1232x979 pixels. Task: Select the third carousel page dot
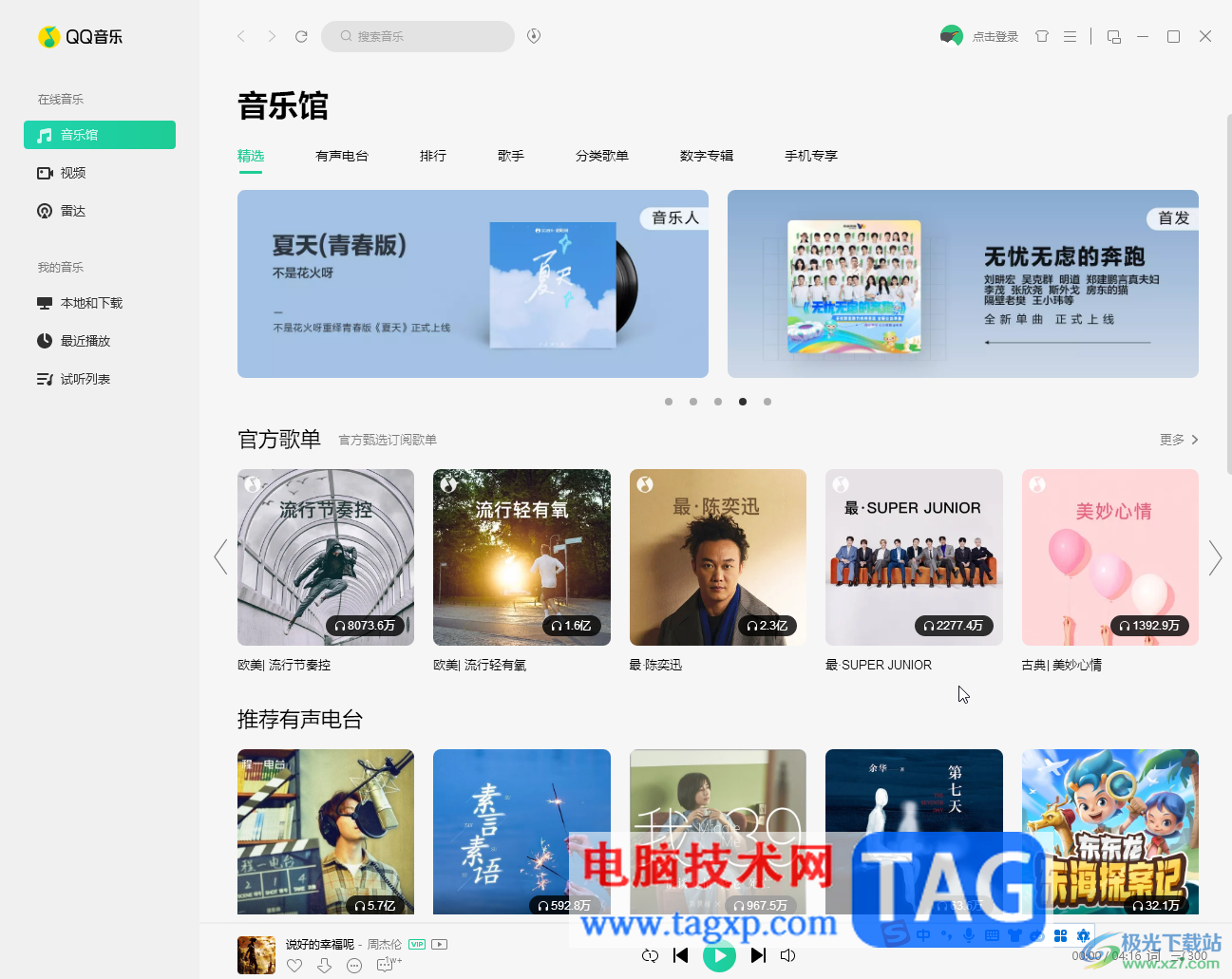[x=718, y=402]
